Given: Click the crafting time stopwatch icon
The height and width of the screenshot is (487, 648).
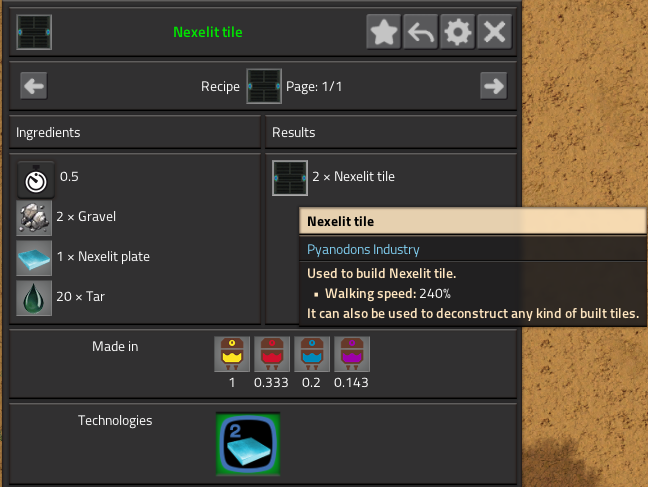Looking at the screenshot, I should [x=36, y=180].
